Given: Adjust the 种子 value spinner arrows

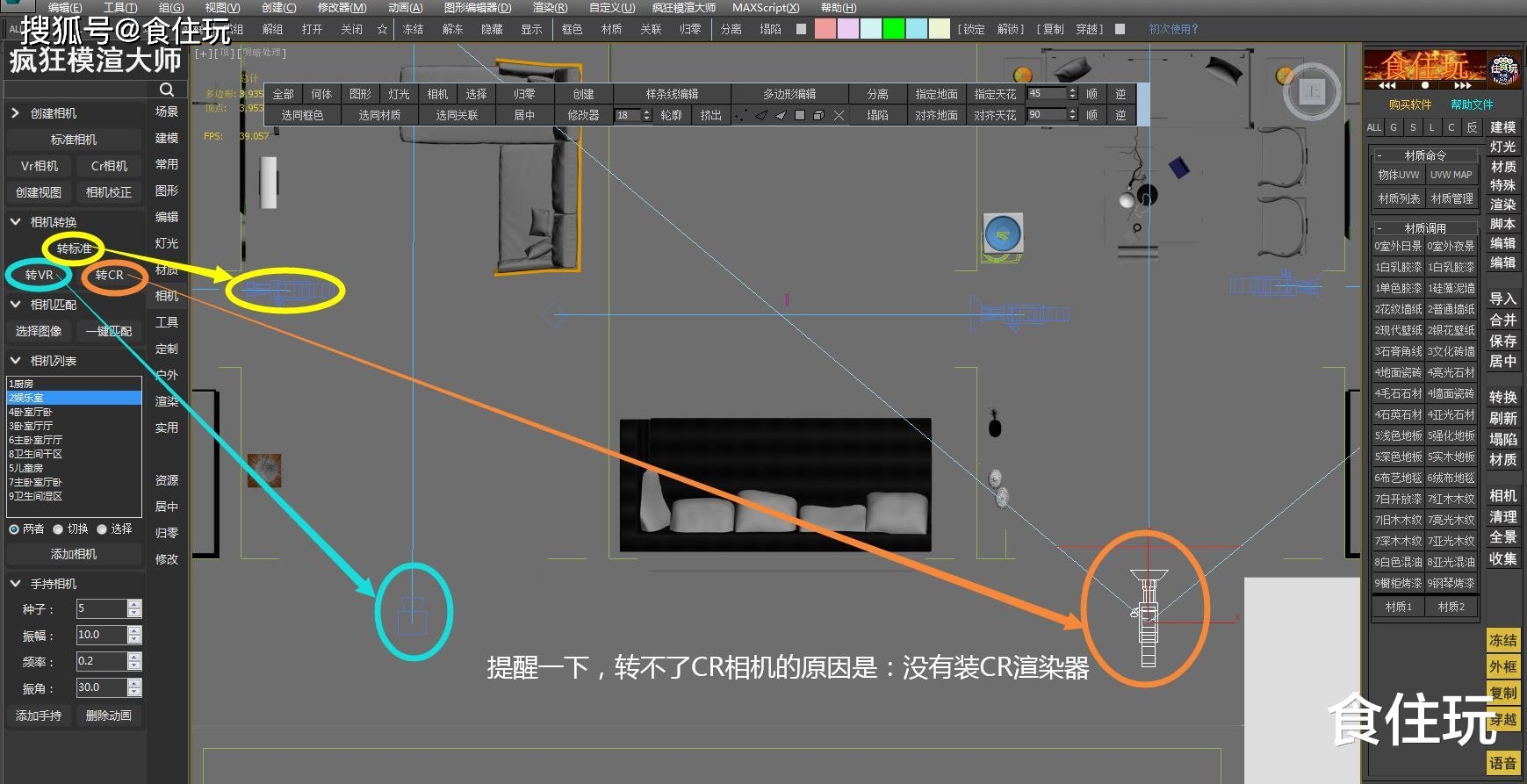Looking at the screenshot, I should (x=134, y=608).
